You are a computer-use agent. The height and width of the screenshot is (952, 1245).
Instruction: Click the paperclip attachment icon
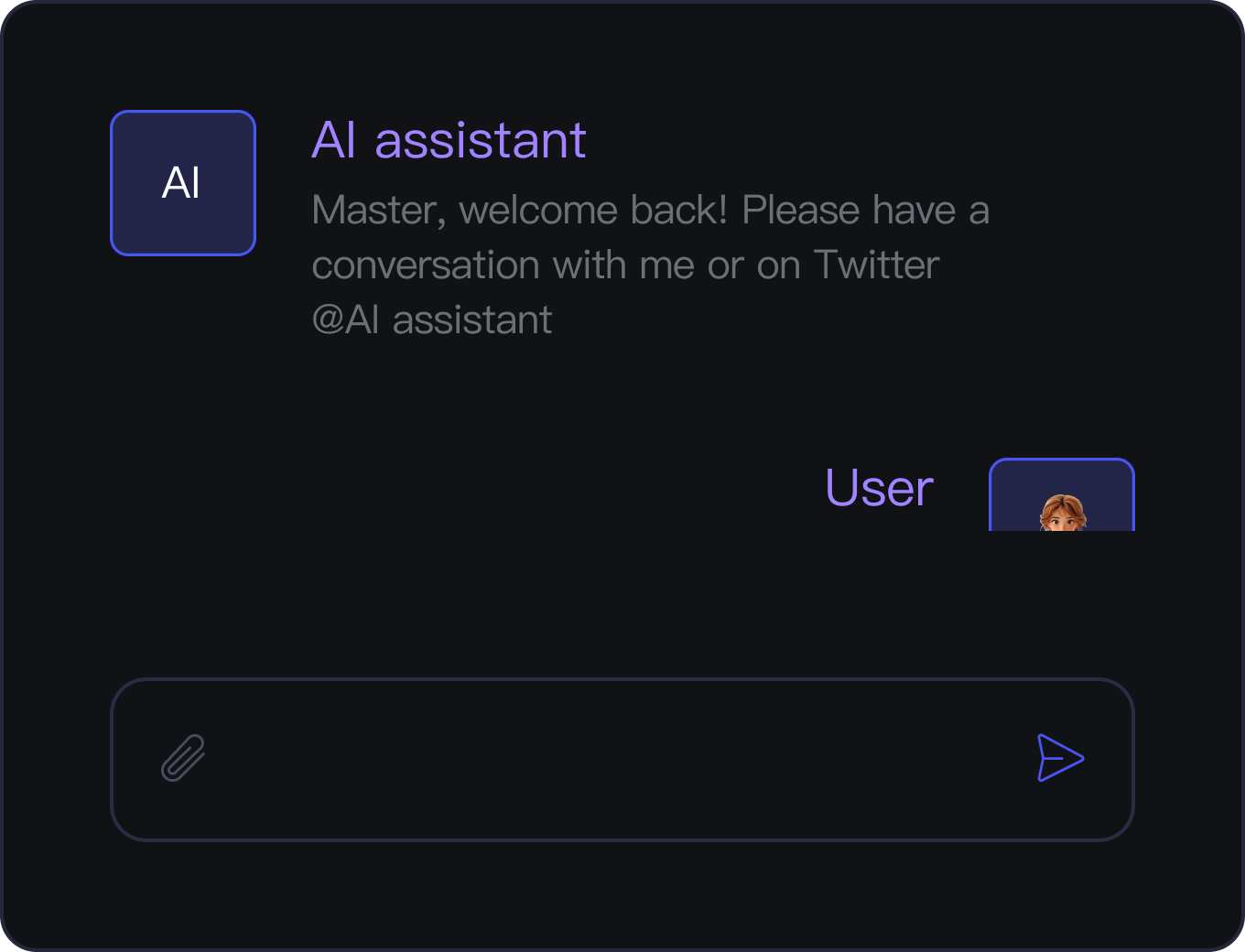(x=183, y=758)
